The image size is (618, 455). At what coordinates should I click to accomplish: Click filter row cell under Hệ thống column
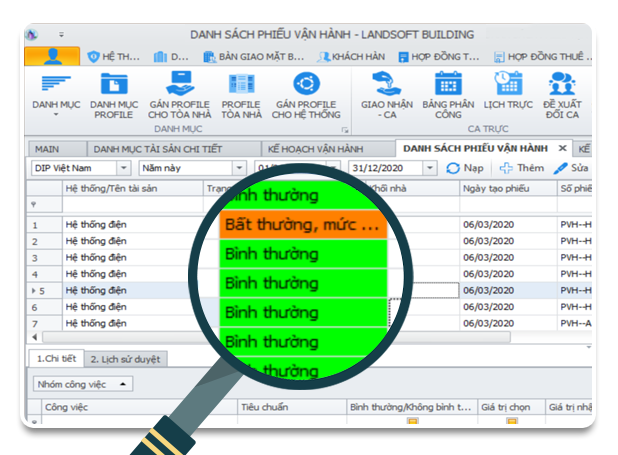[x=133, y=205]
